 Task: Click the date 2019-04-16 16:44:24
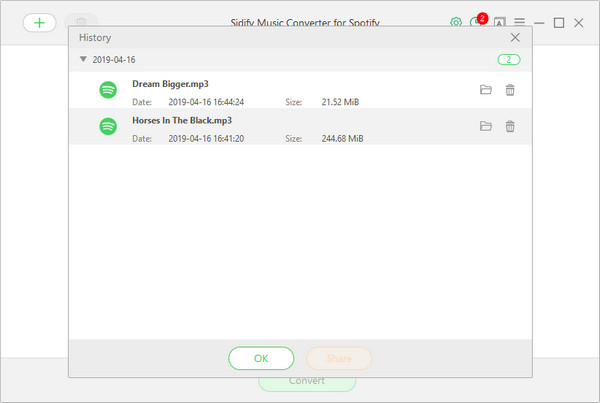[x=206, y=102]
